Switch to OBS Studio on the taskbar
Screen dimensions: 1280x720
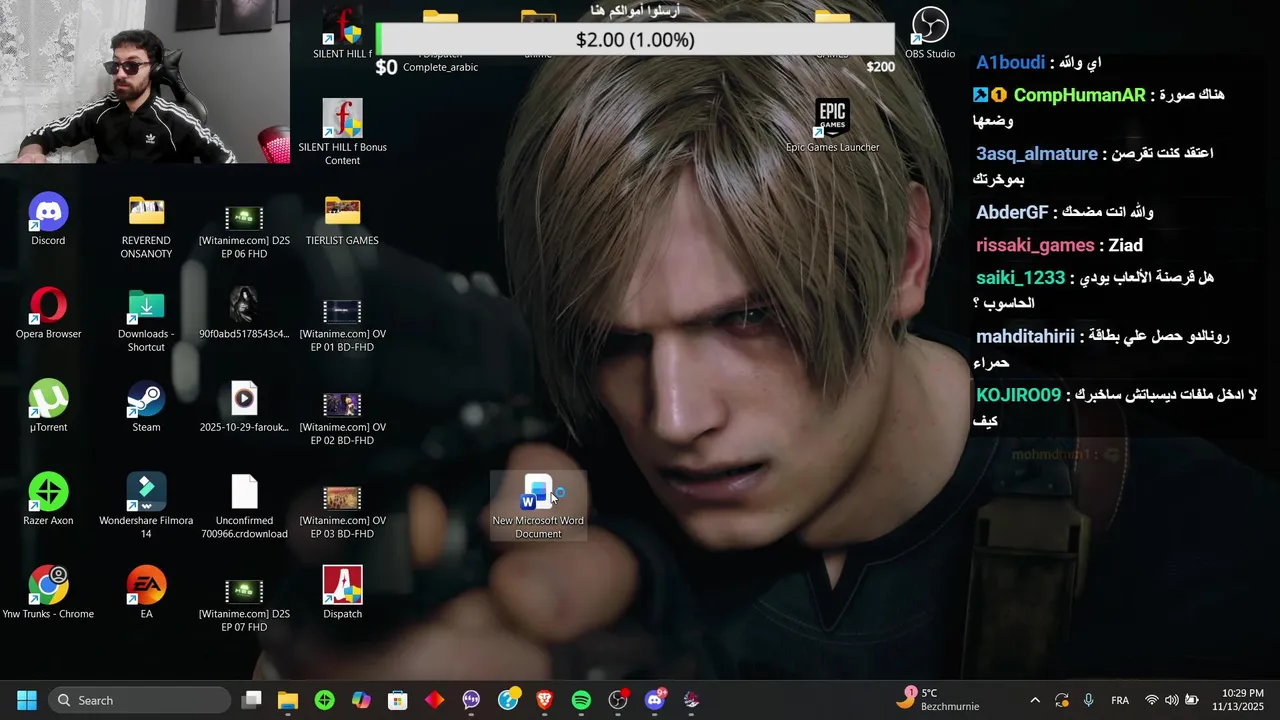pyautogui.click(x=618, y=700)
